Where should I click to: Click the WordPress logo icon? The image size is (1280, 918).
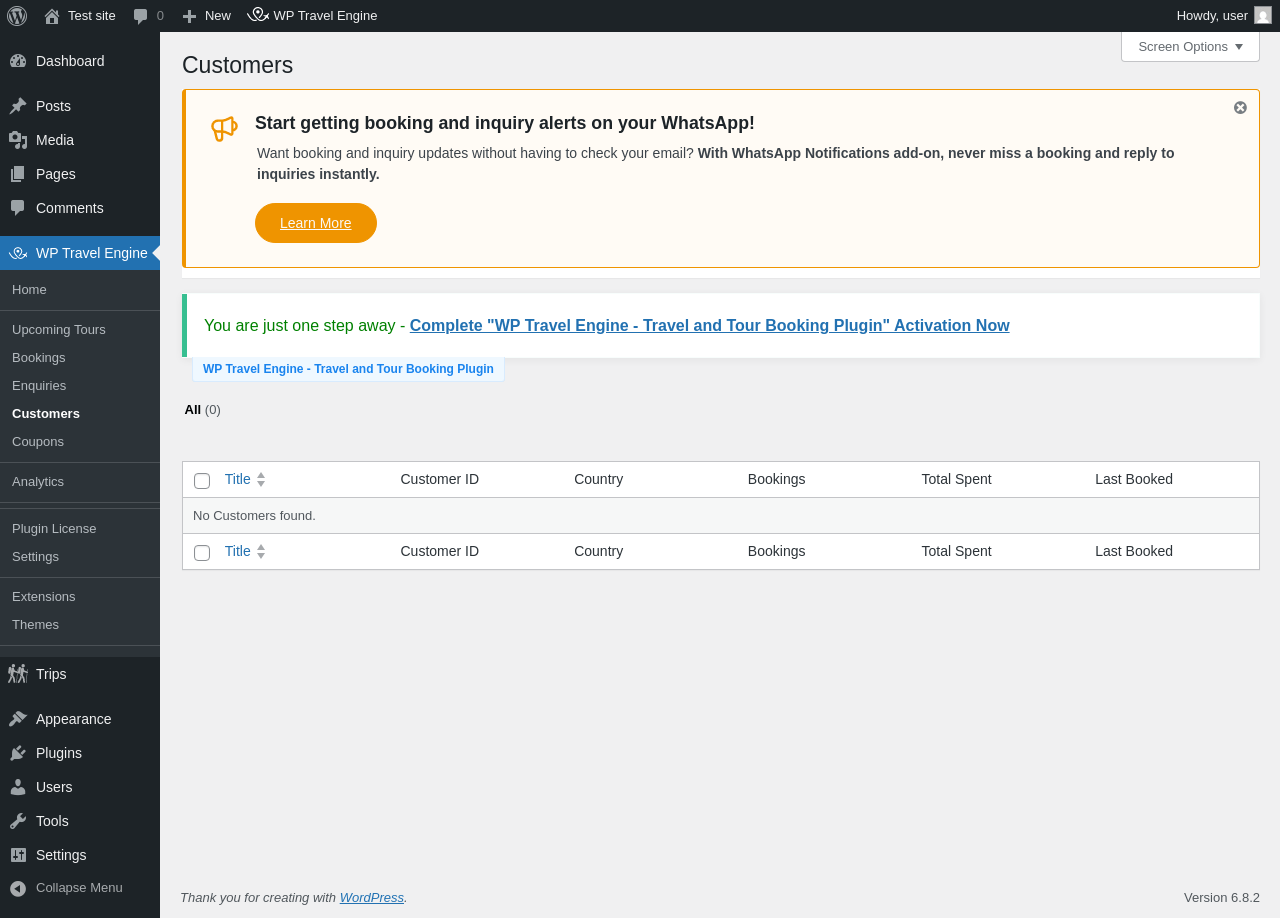click(x=17, y=16)
